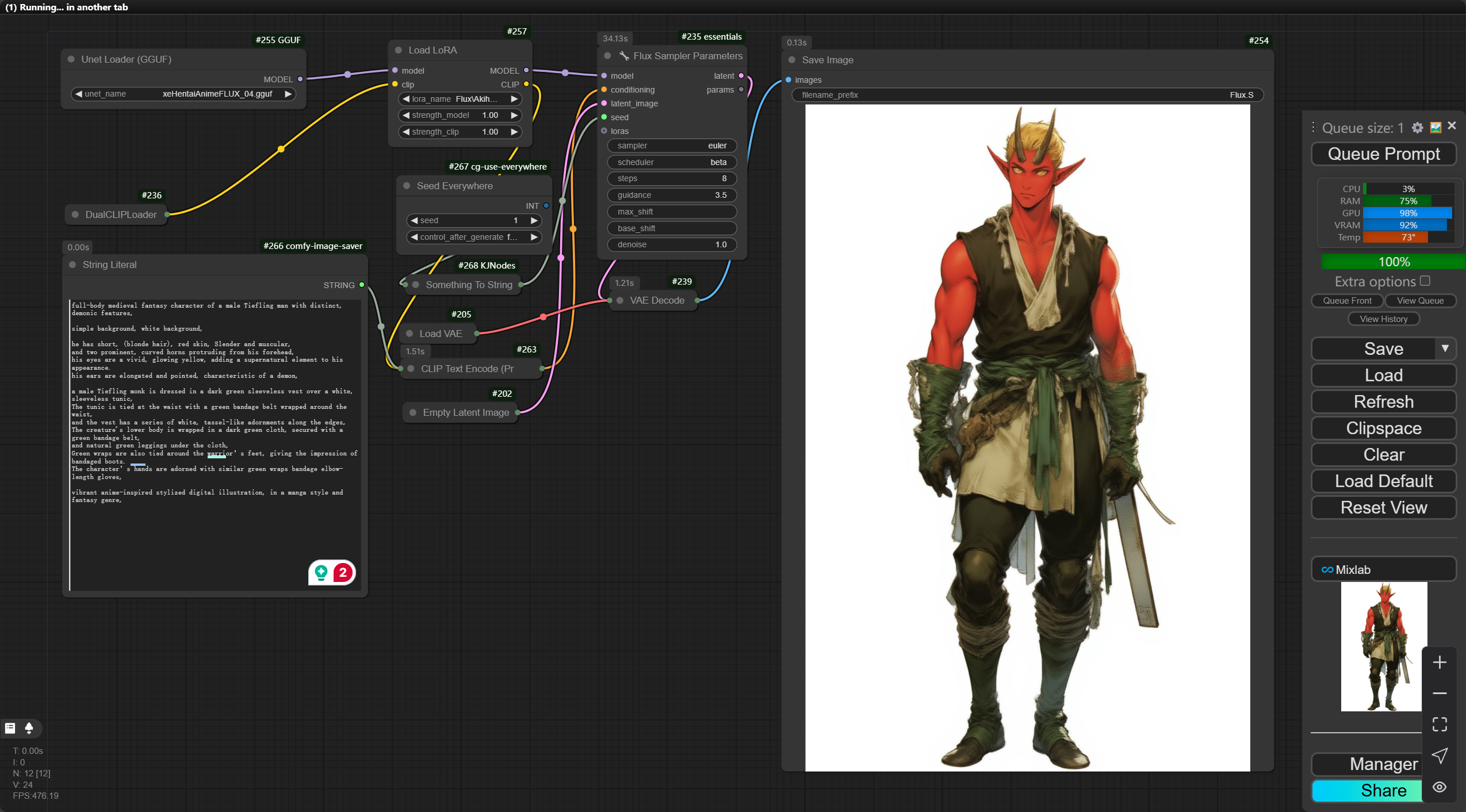Click the image gallery icon beside Queue size
The image size is (1466, 812).
1436,128
